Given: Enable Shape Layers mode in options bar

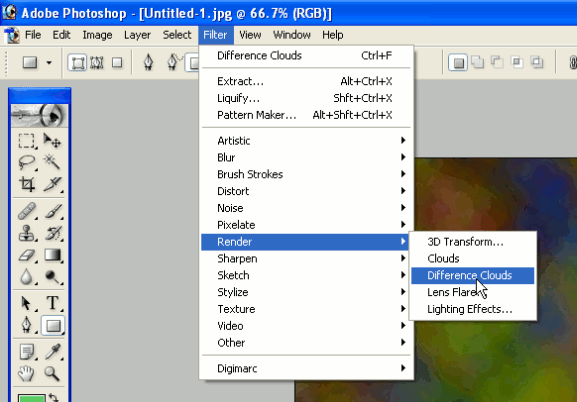Looking at the screenshot, I should [x=77, y=63].
